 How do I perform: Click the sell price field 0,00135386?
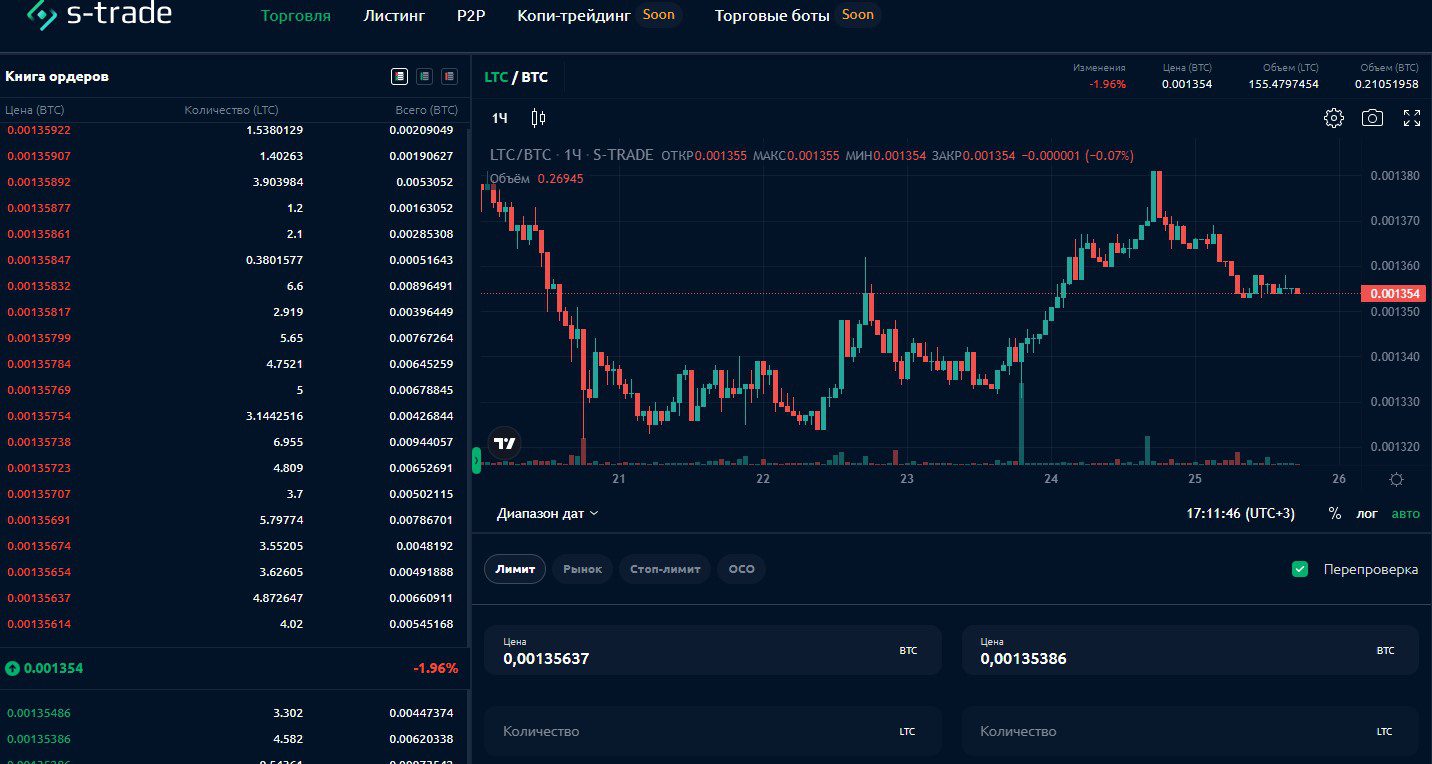point(1190,650)
